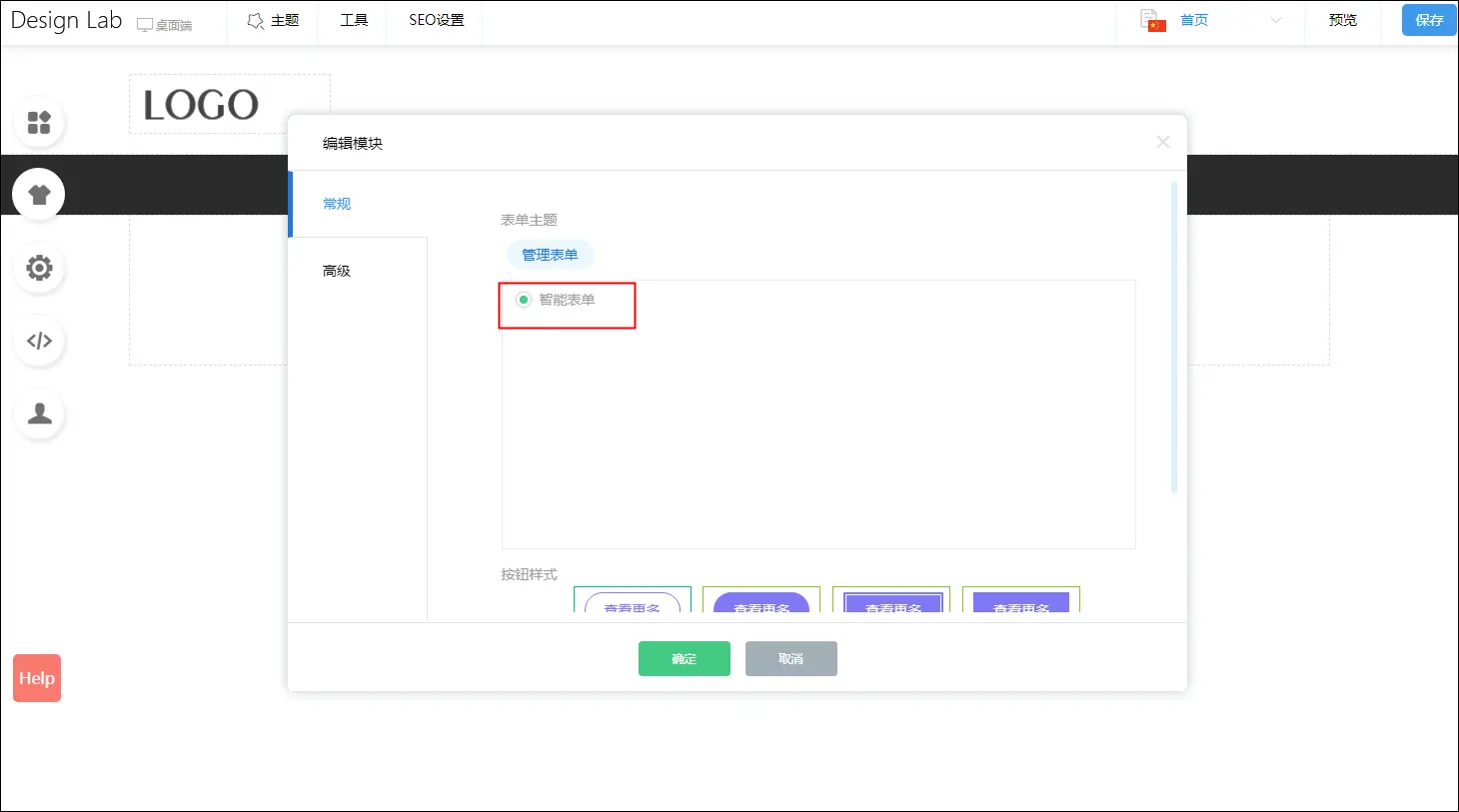Choose the filled pill-shaped purple button style
The width and height of the screenshot is (1459, 812).
coord(761,603)
